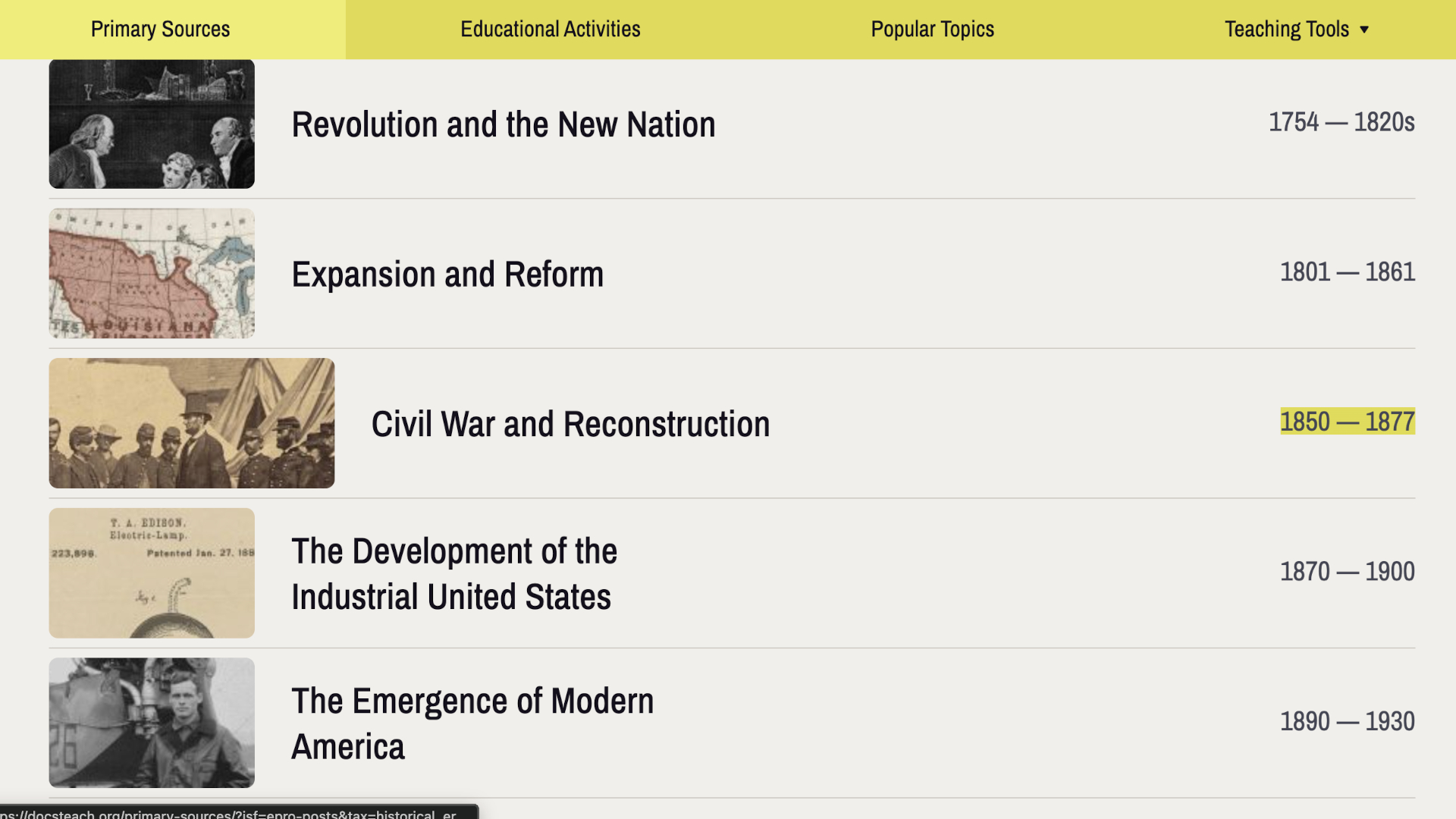This screenshot has height=819, width=1456.
Task: Expand the Teaching Tools dropdown
Action: pyautogui.click(x=1287, y=29)
